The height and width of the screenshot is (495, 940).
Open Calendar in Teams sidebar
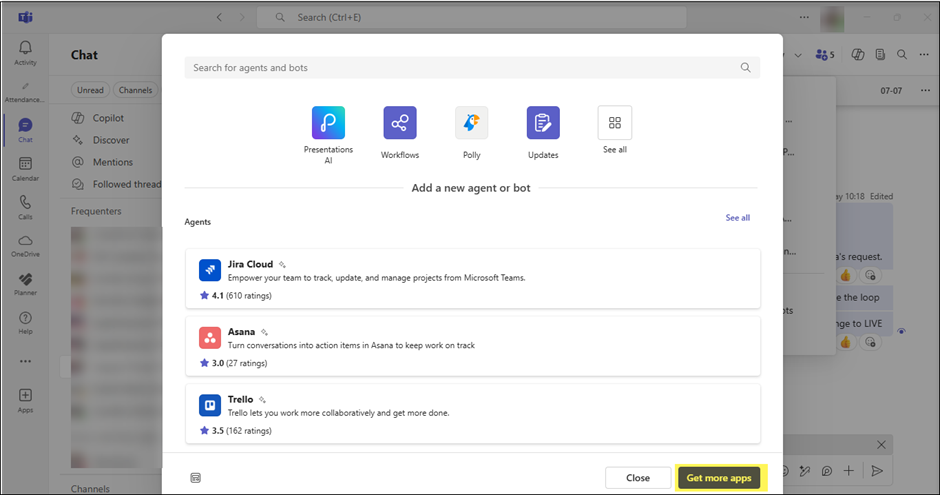pyautogui.click(x=25, y=169)
